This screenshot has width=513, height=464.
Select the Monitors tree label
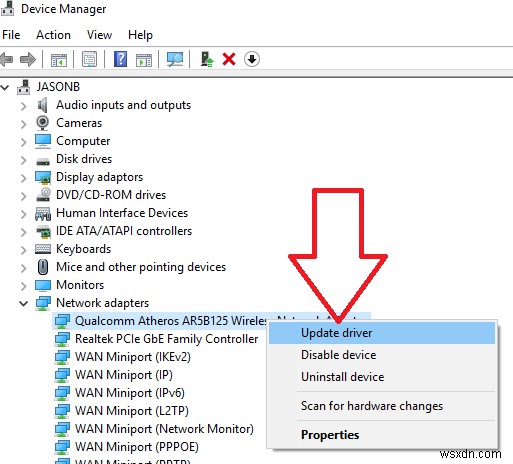pos(80,285)
